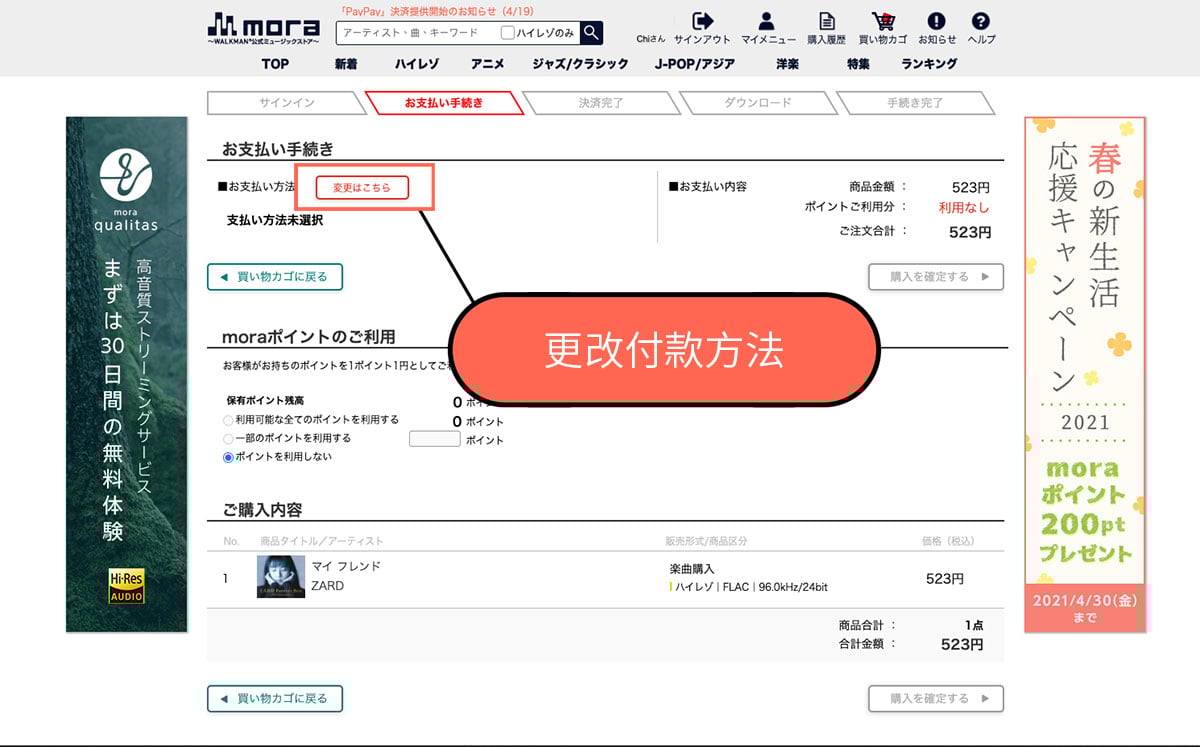
Task: Click the 手続き完了 step tab
Action: click(x=915, y=103)
